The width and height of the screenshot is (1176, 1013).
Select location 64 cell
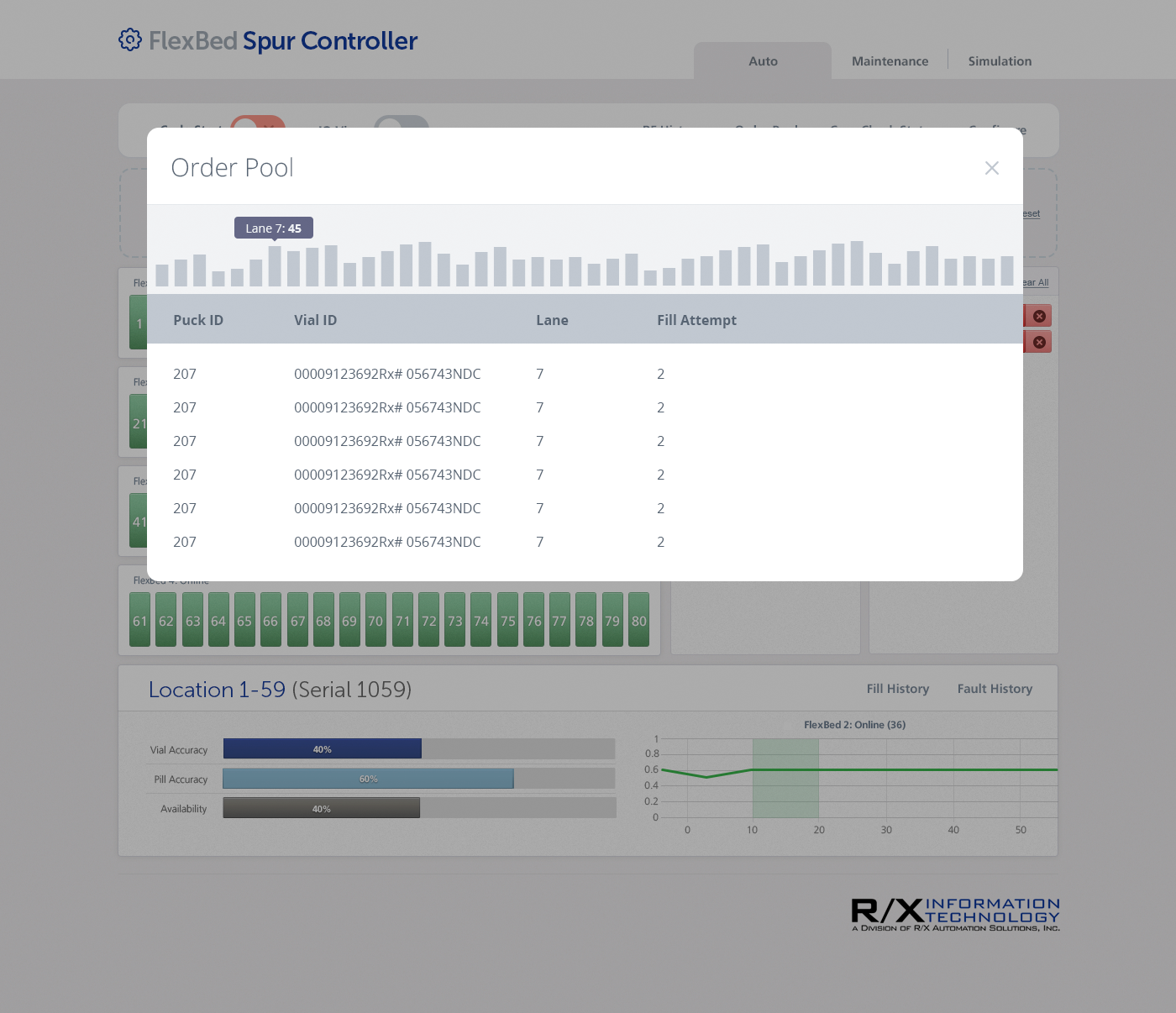point(218,620)
